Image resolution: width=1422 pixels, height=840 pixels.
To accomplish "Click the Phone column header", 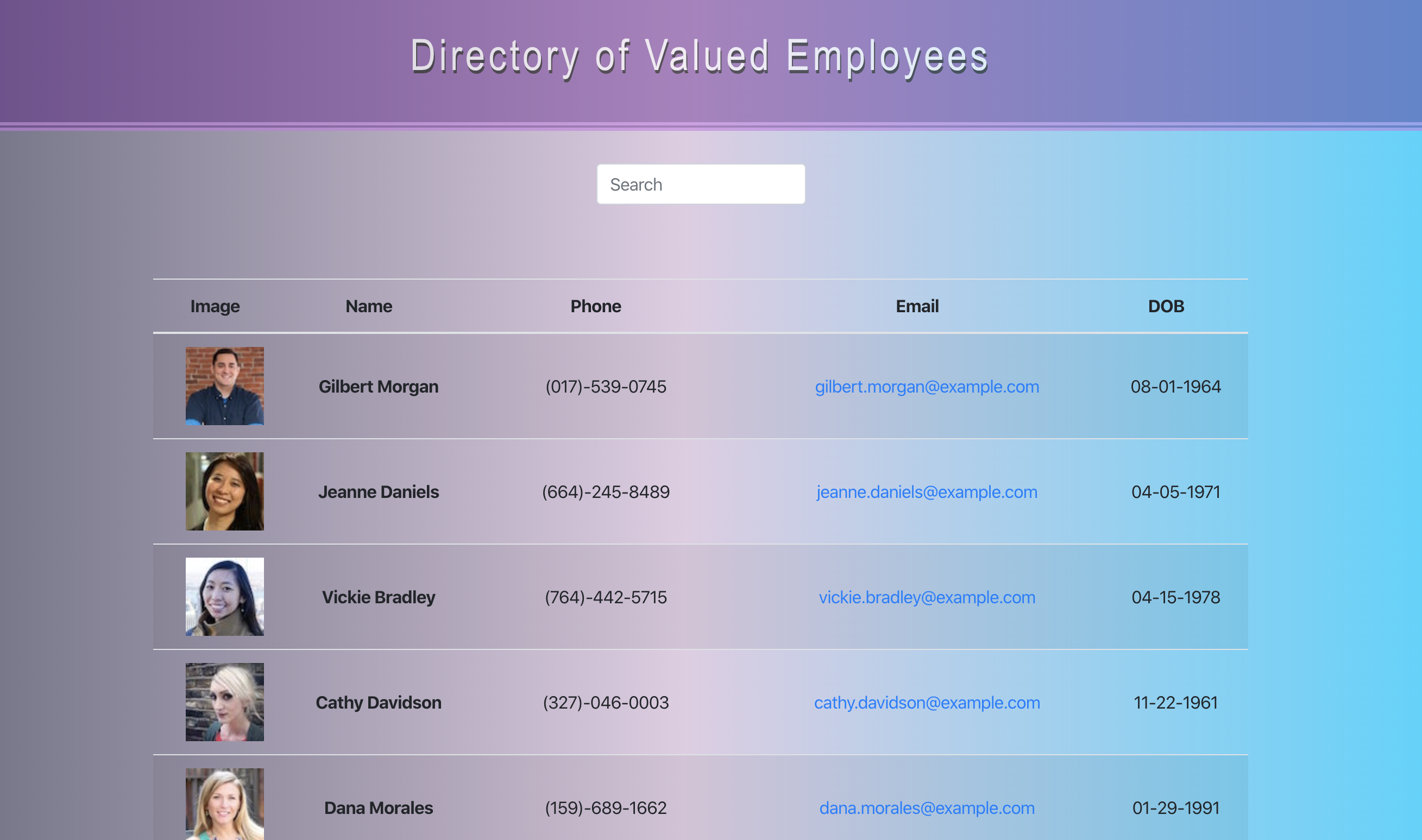I will point(595,306).
